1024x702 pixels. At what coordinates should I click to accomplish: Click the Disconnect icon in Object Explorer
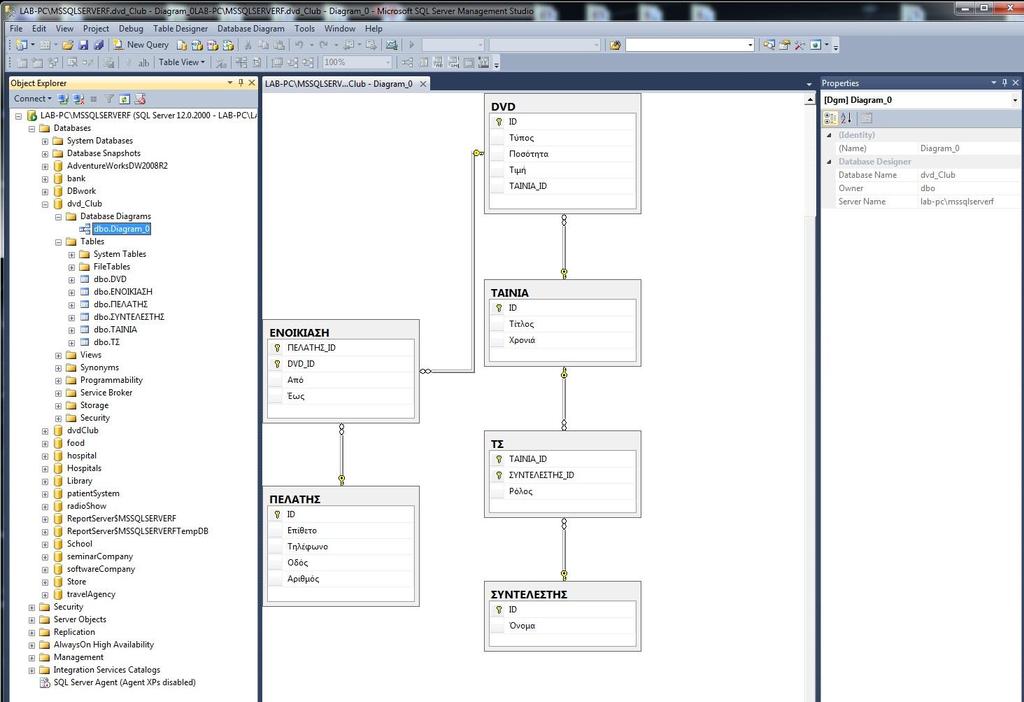78,99
